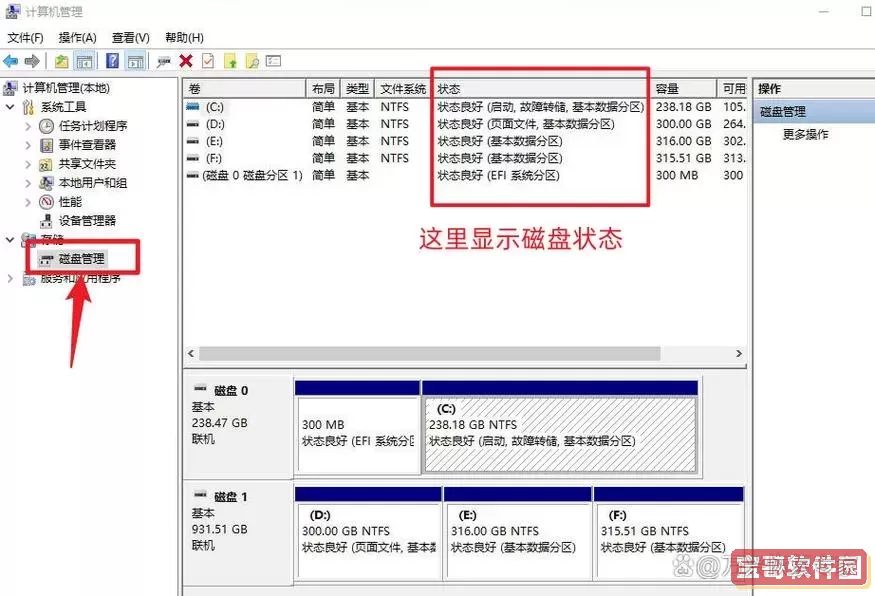The height and width of the screenshot is (596, 875).
Task: Click the drive icon of the (C:) row
Action: point(193,107)
